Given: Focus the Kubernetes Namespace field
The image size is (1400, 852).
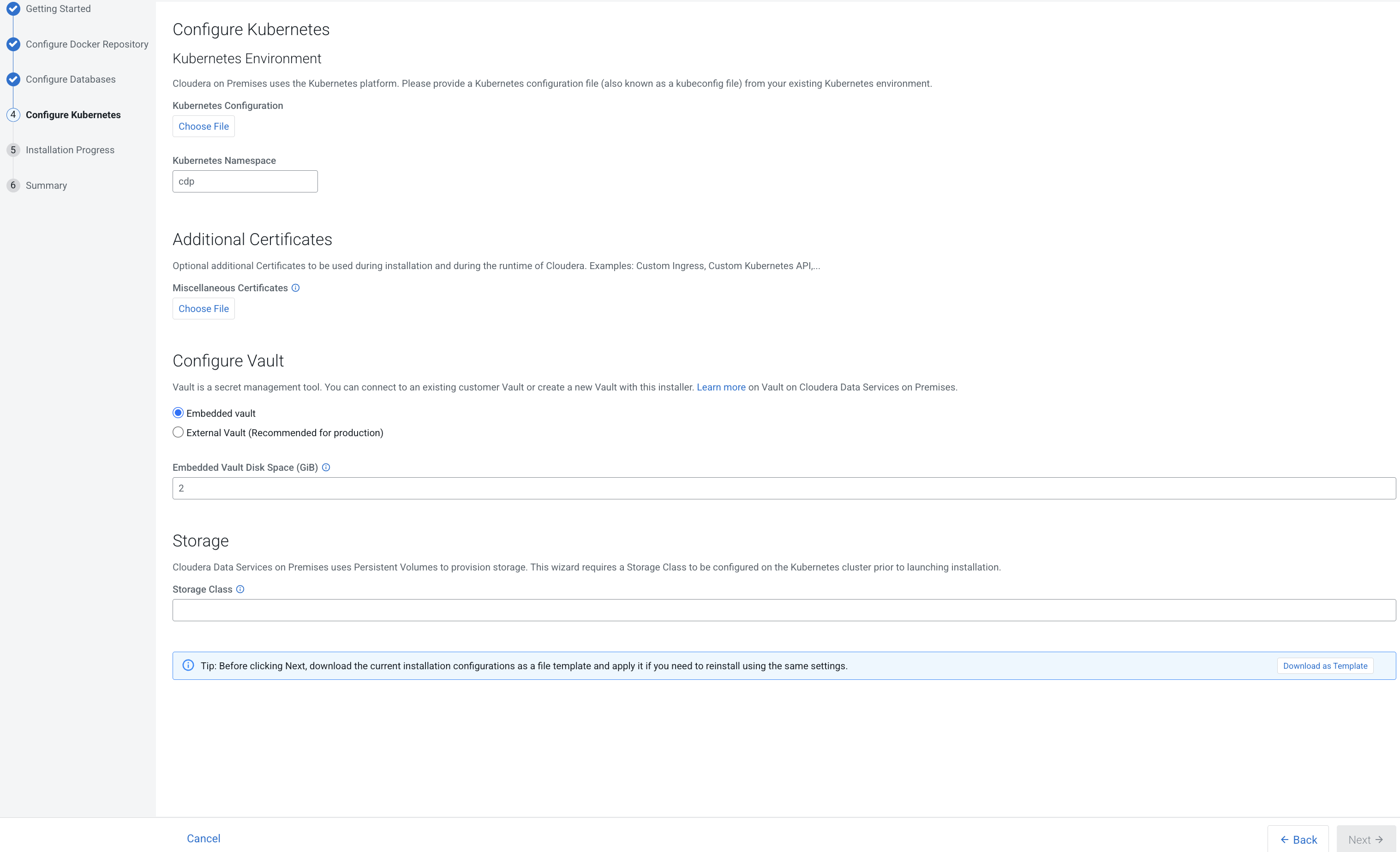Looking at the screenshot, I should click(245, 181).
